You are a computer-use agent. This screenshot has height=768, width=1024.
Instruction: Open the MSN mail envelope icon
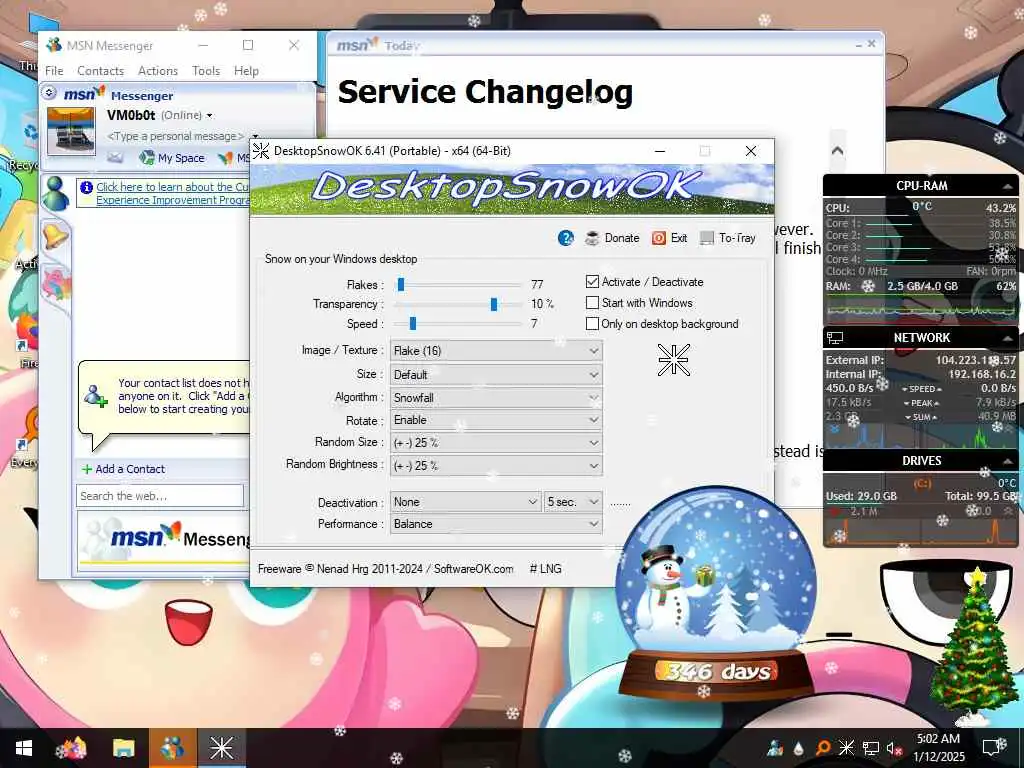pos(115,157)
